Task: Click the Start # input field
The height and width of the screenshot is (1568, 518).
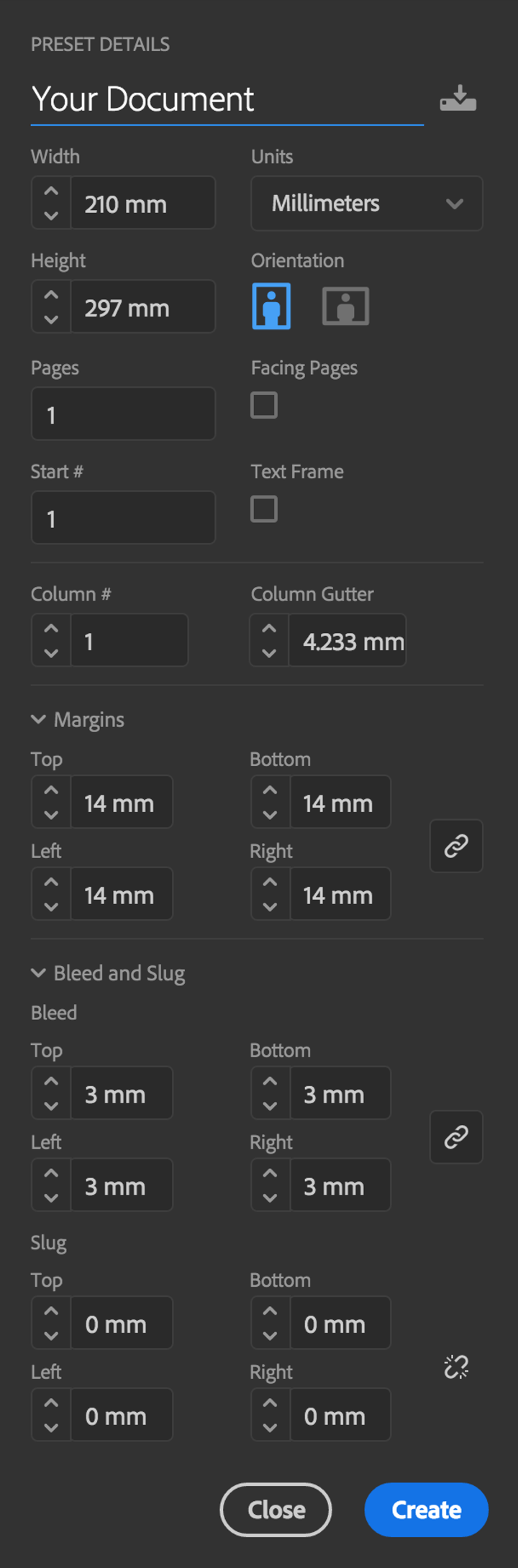Action: click(x=123, y=518)
